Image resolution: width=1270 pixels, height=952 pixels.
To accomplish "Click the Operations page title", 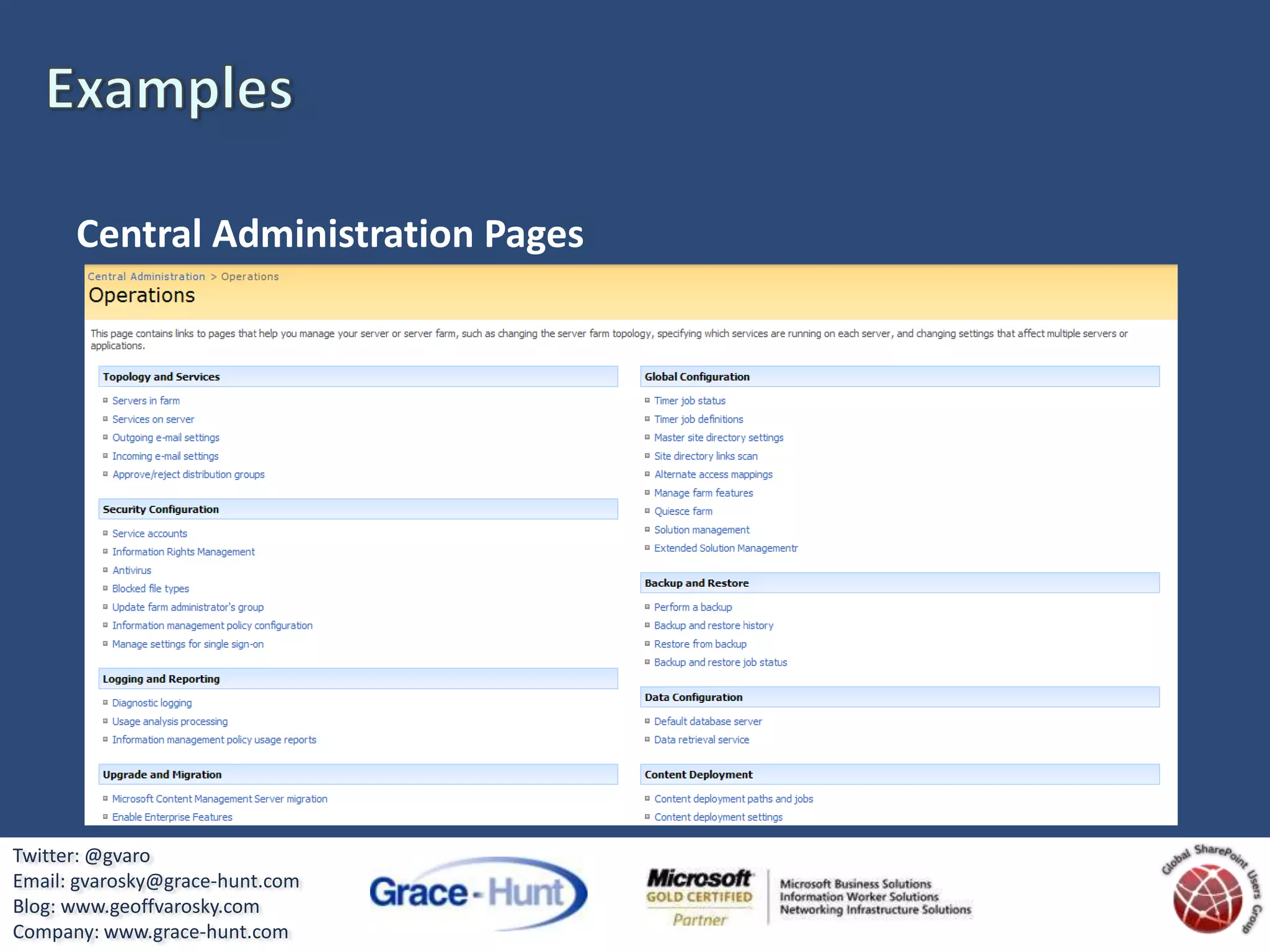I will [x=141, y=296].
